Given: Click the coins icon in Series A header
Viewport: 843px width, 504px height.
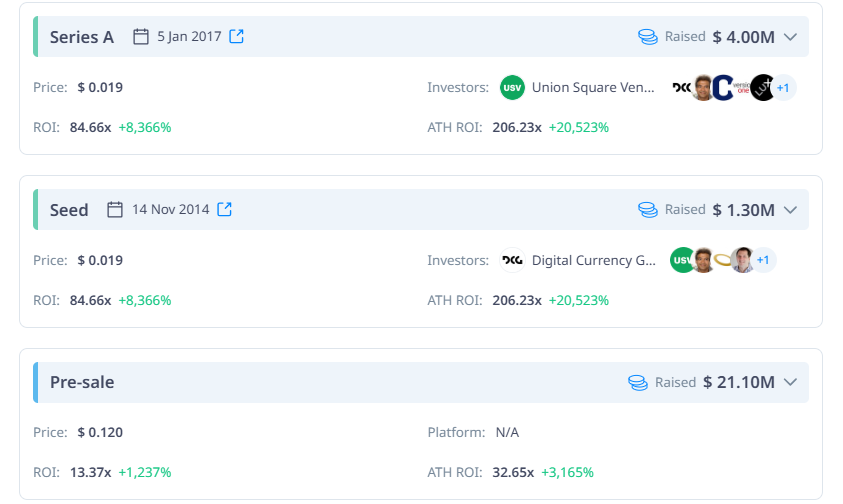Looking at the screenshot, I should click(x=648, y=37).
